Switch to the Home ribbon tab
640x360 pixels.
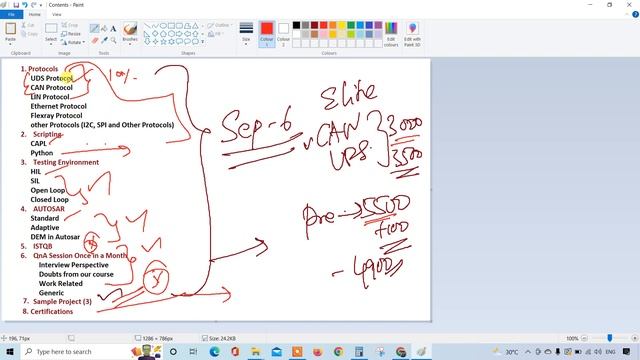(35, 14)
